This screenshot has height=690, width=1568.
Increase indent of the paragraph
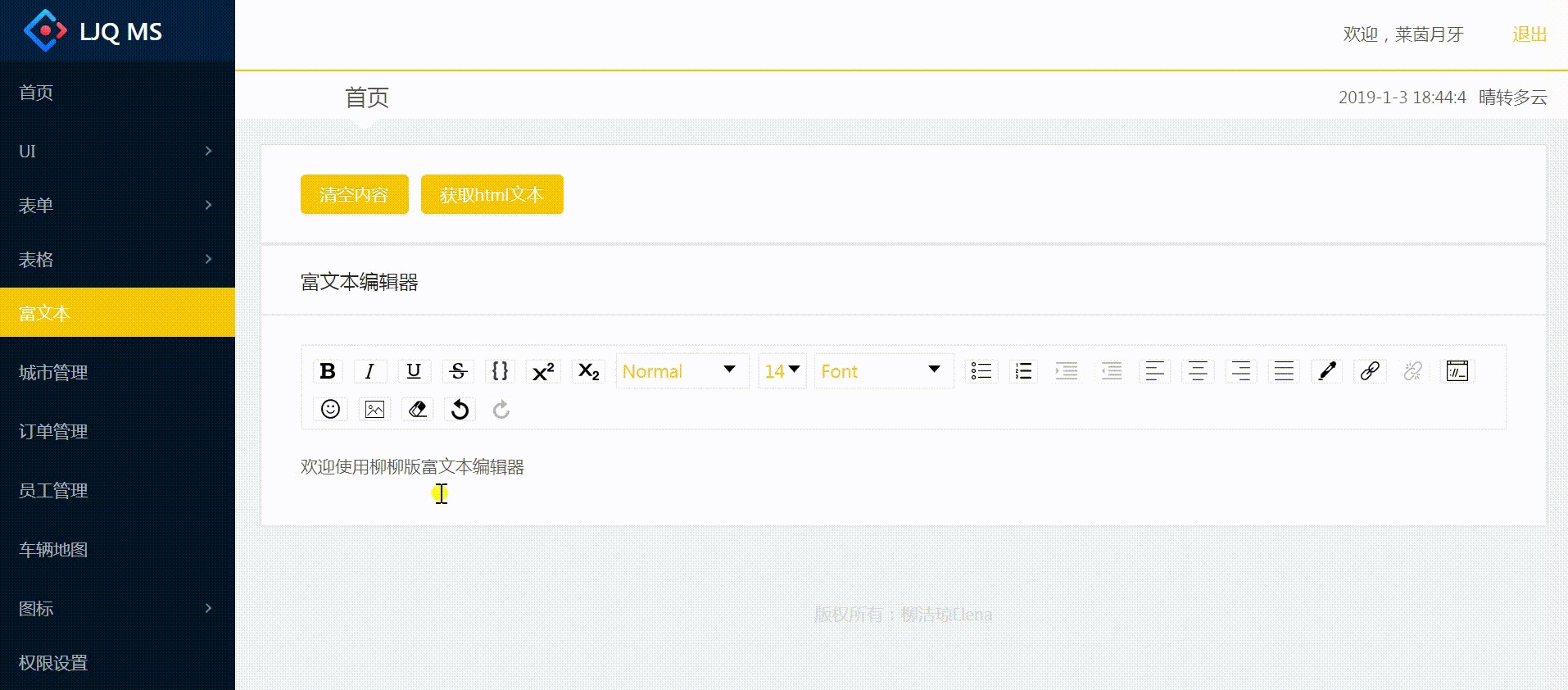1067,371
